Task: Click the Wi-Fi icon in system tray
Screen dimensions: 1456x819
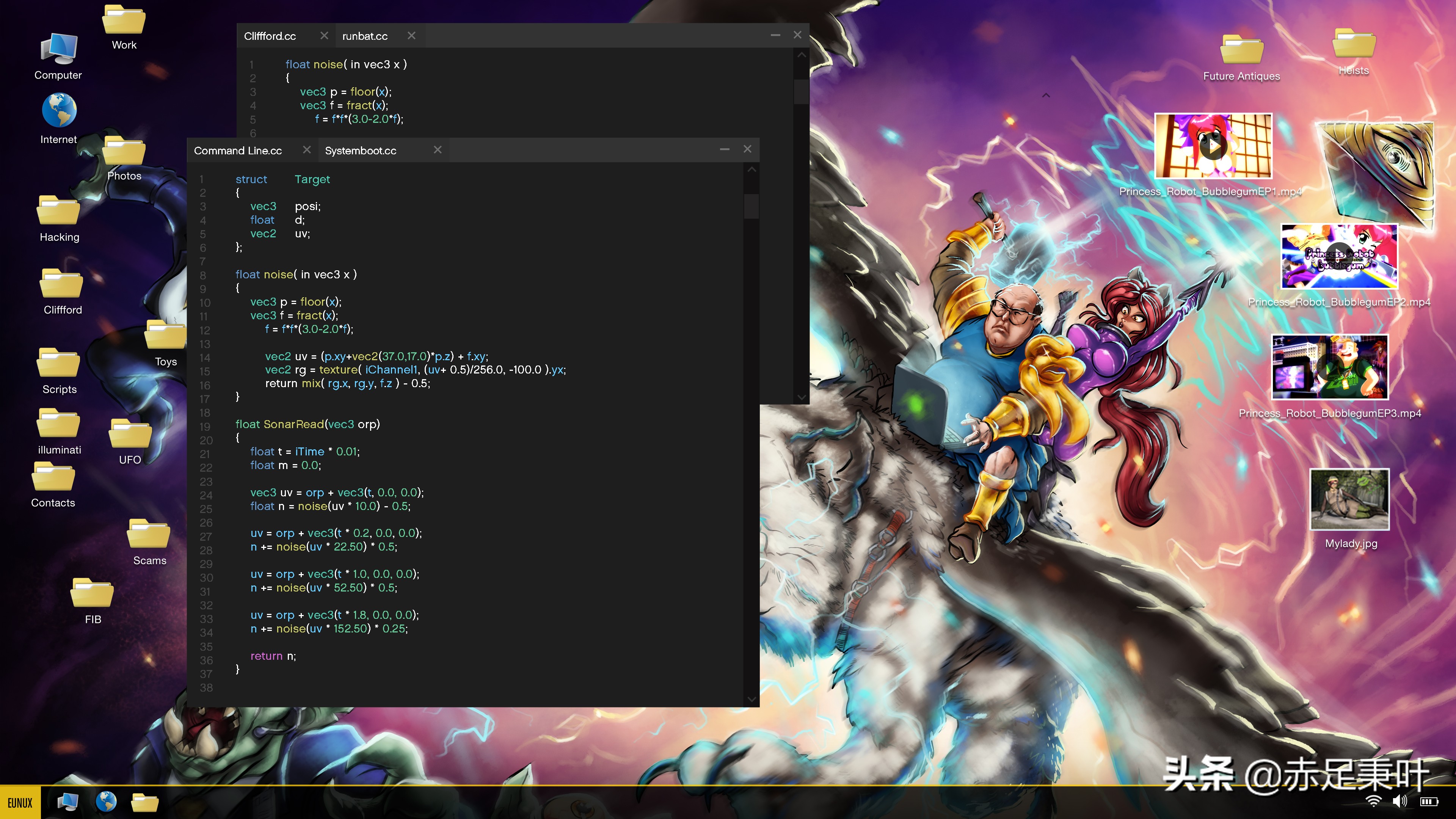Action: tap(1373, 801)
